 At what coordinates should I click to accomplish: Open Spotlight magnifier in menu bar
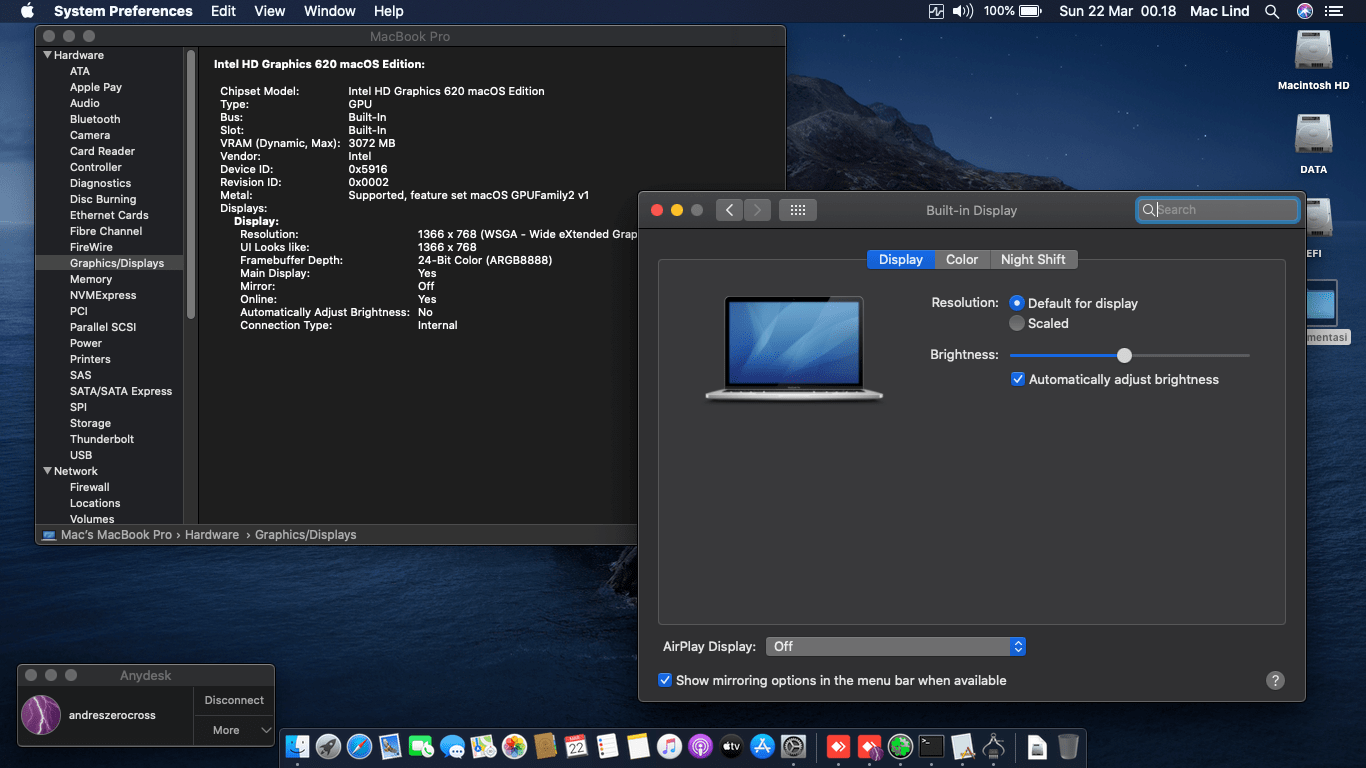pos(1272,11)
